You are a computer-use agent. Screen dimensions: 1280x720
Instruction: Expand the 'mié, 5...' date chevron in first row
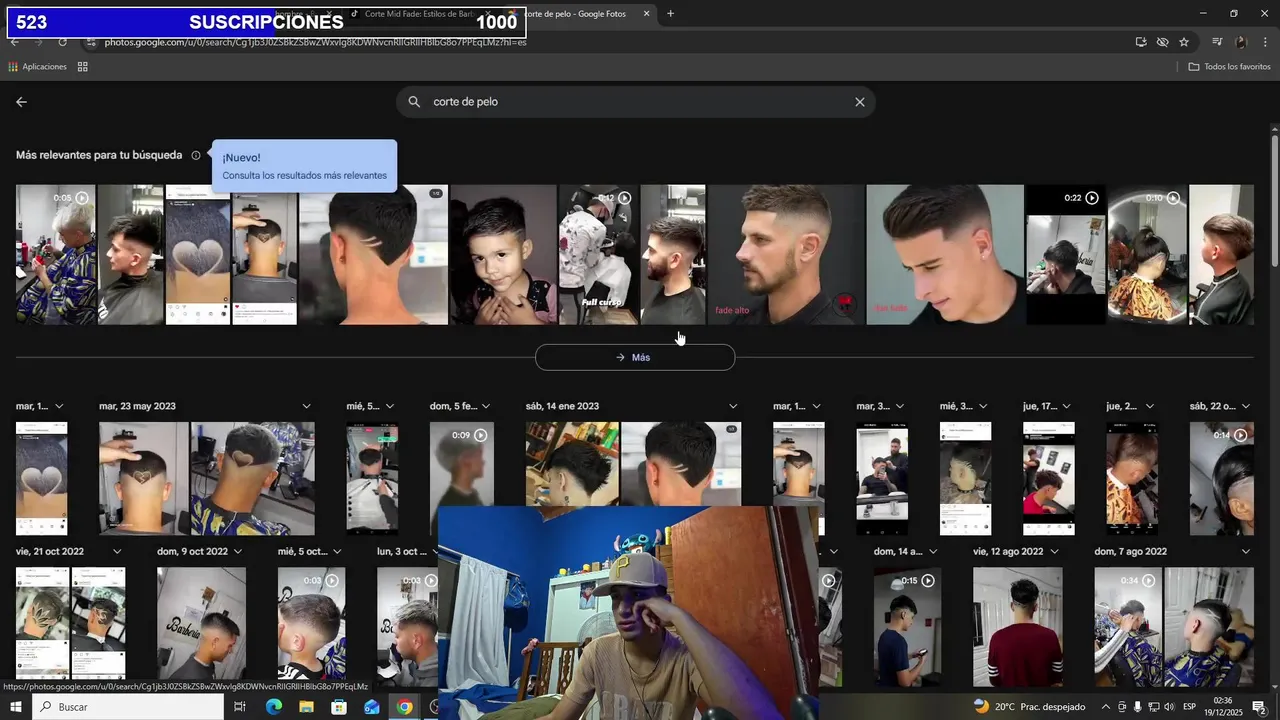pos(389,406)
